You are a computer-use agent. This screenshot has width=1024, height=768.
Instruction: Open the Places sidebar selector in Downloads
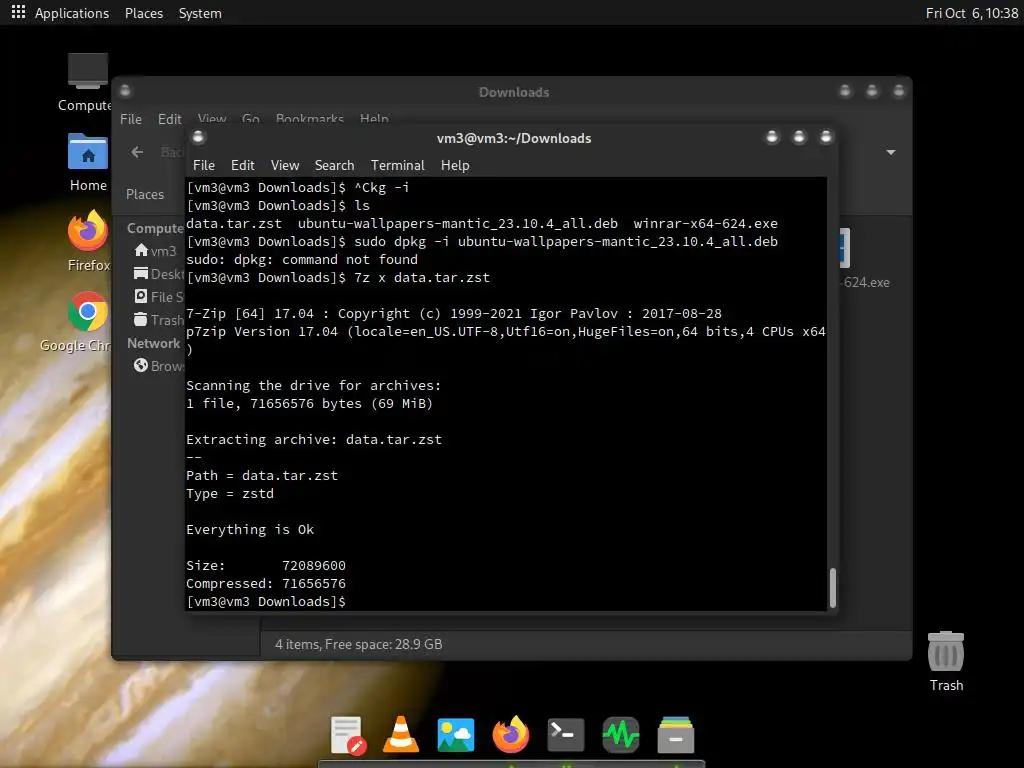pyautogui.click(x=145, y=194)
